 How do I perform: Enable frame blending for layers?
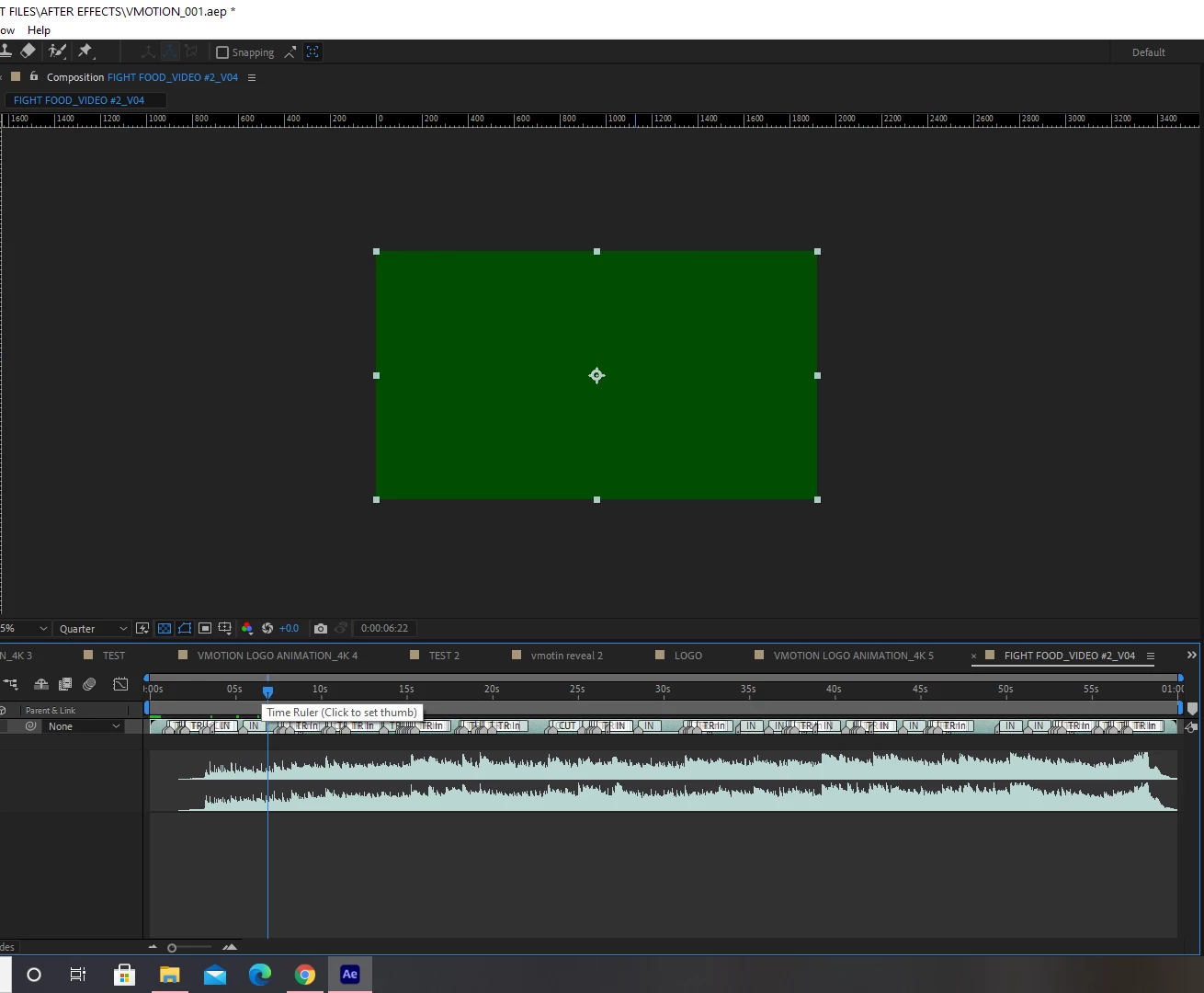(x=65, y=684)
